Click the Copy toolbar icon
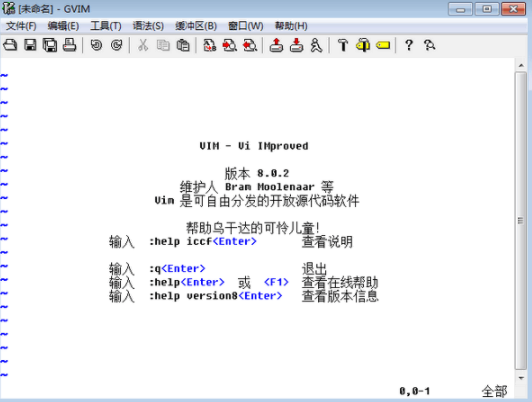This screenshot has width=532, height=402. (163, 45)
